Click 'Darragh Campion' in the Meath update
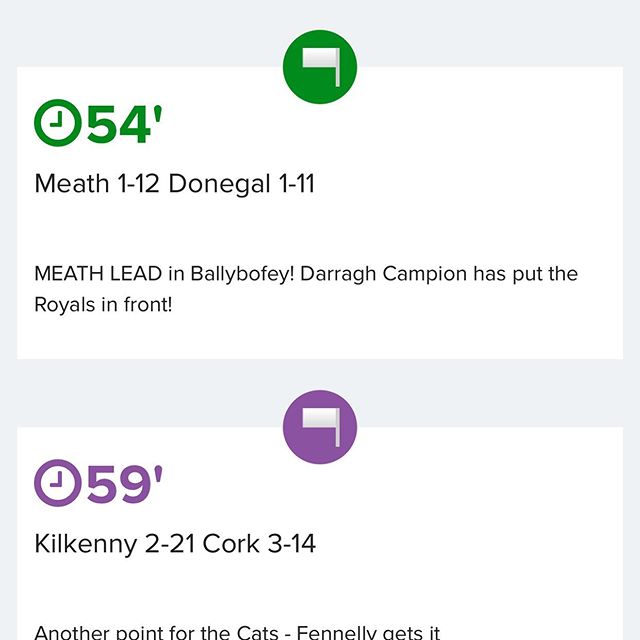This screenshot has width=640, height=640. point(383,273)
